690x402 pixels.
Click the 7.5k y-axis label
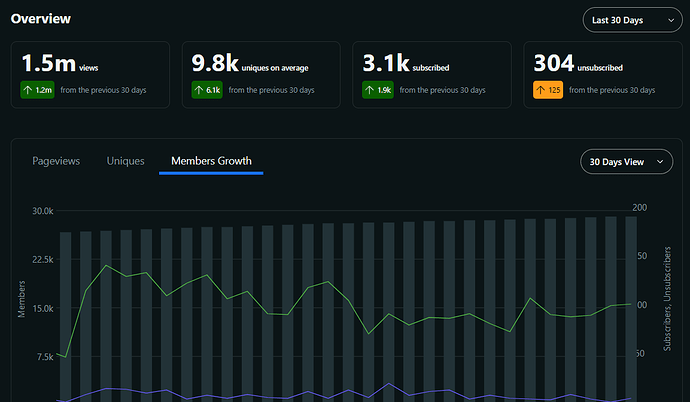click(45, 357)
